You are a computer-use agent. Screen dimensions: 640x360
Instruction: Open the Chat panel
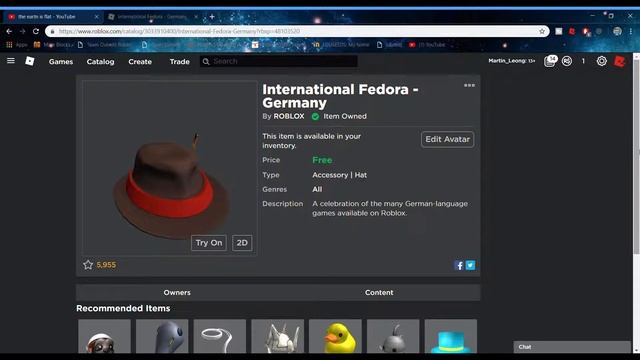point(572,347)
